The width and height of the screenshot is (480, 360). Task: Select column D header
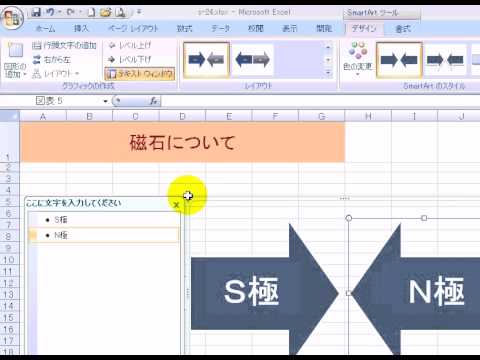tap(182, 116)
